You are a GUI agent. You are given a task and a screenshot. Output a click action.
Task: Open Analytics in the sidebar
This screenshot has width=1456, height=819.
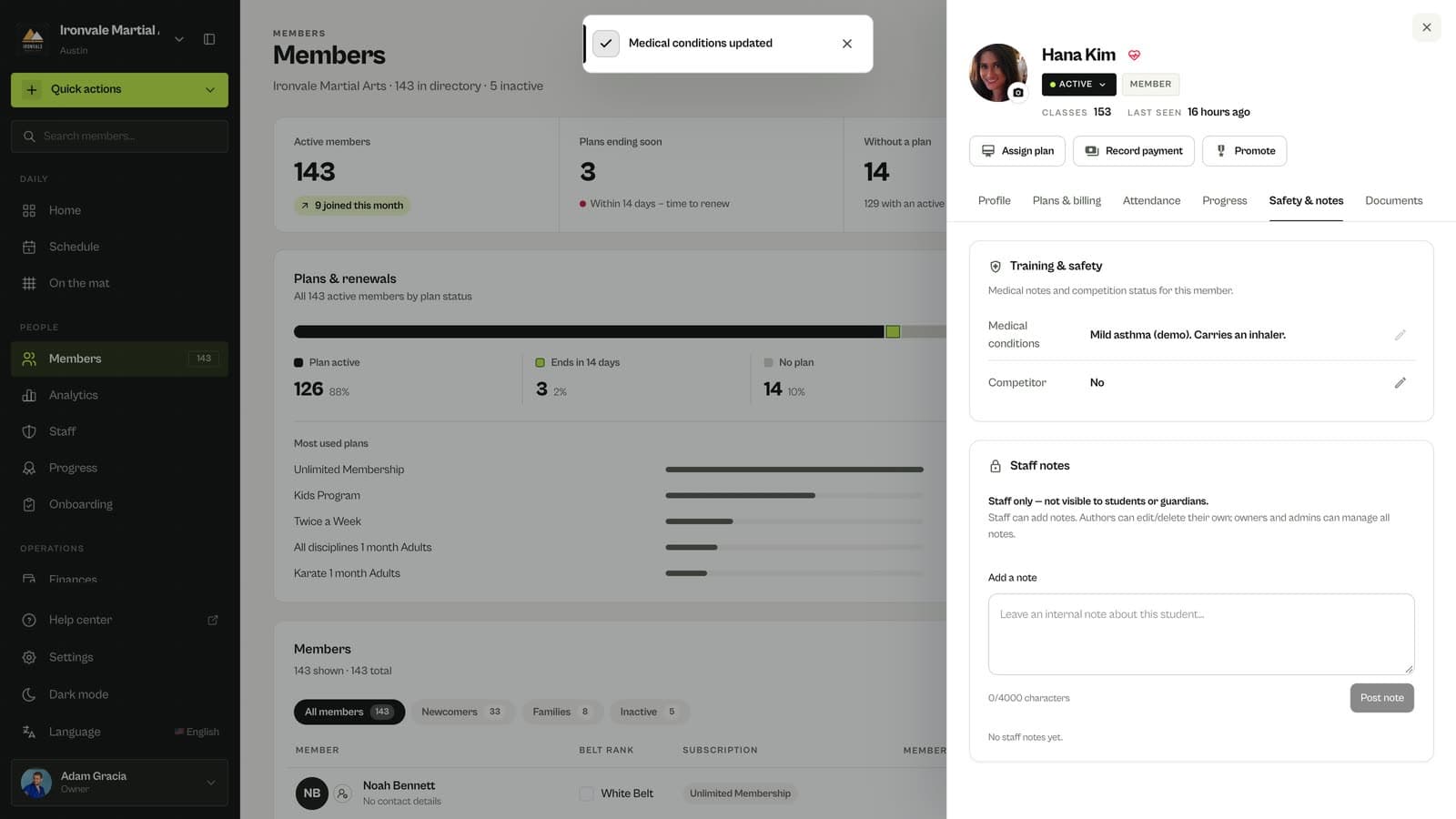[119, 395]
